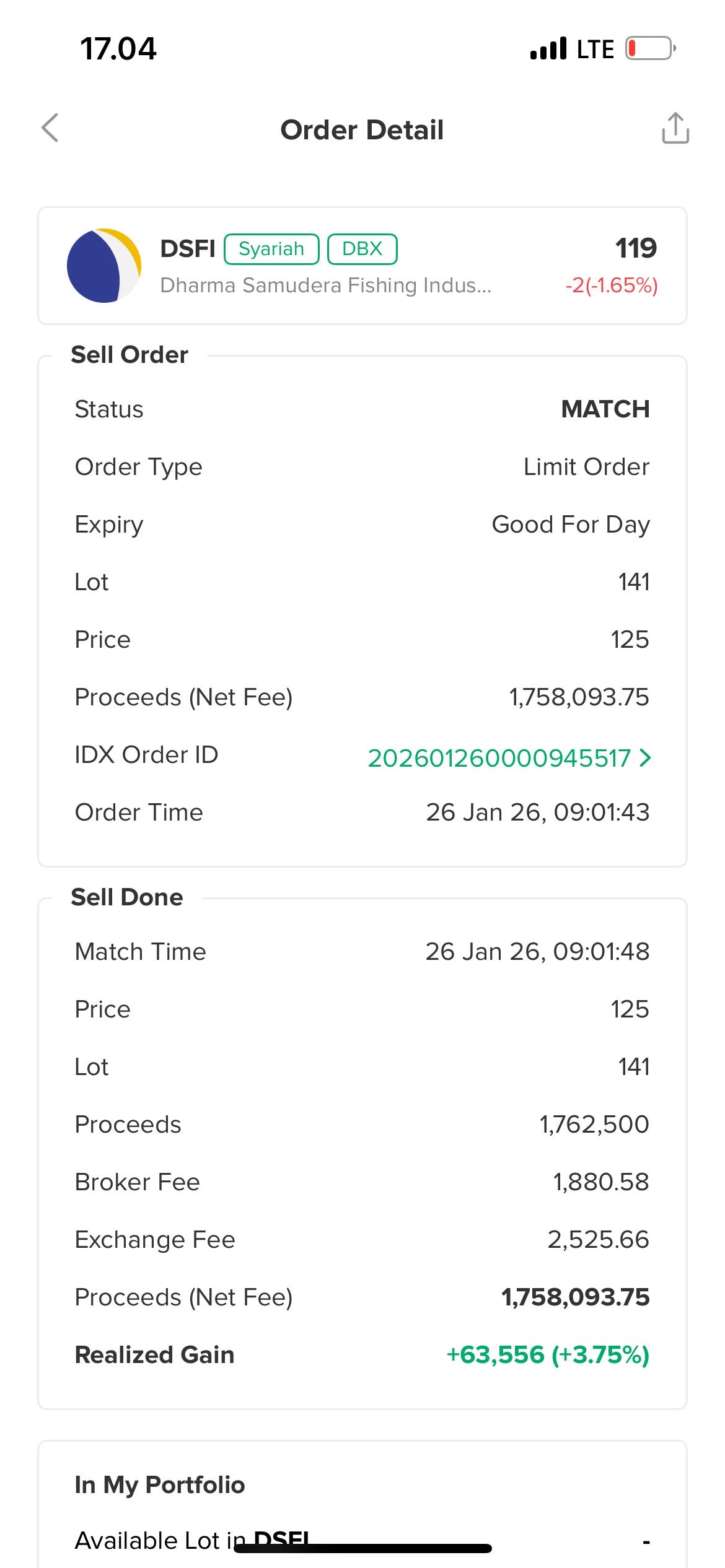Viewport: 725px width, 1568px height.
Task: Tap the Order Detail page title
Action: point(362,130)
